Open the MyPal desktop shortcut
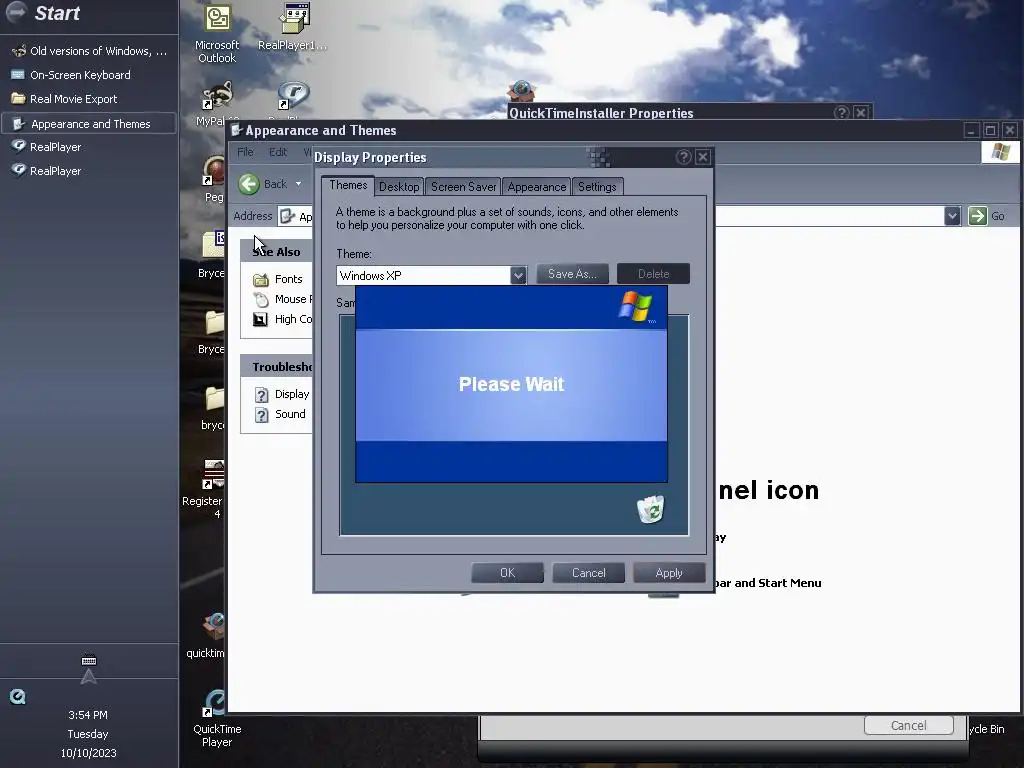Viewport: 1024px width, 768px height. (x=217, y=104)
